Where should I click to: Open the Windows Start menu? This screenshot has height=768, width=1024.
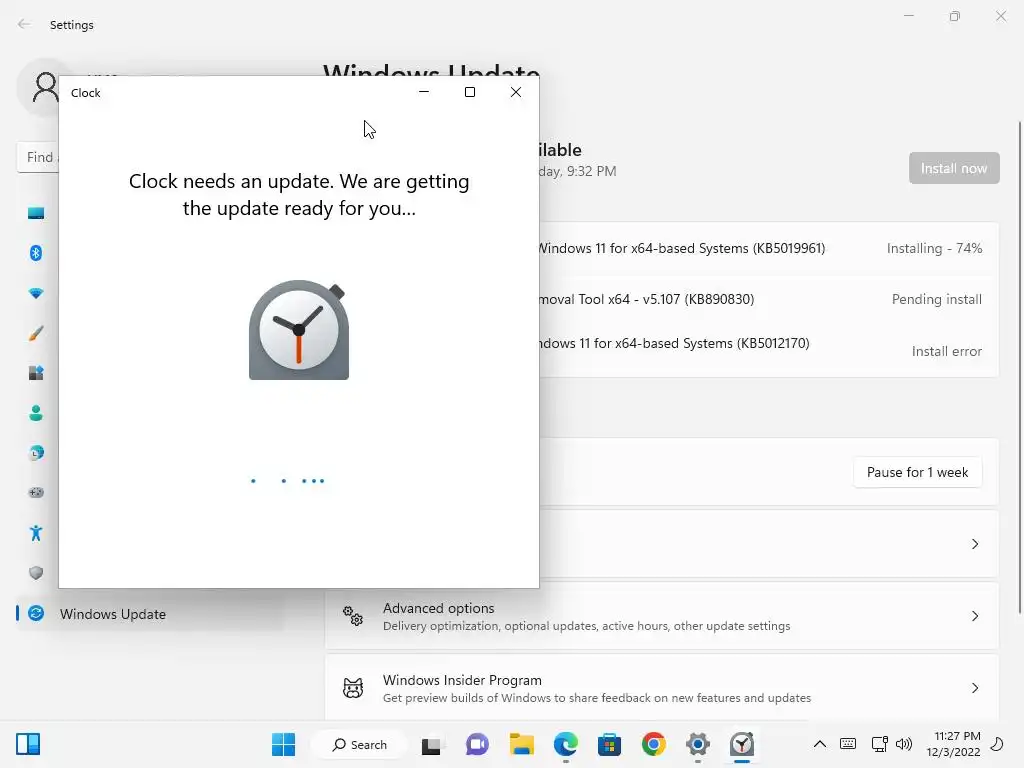(x=283, y=744)
